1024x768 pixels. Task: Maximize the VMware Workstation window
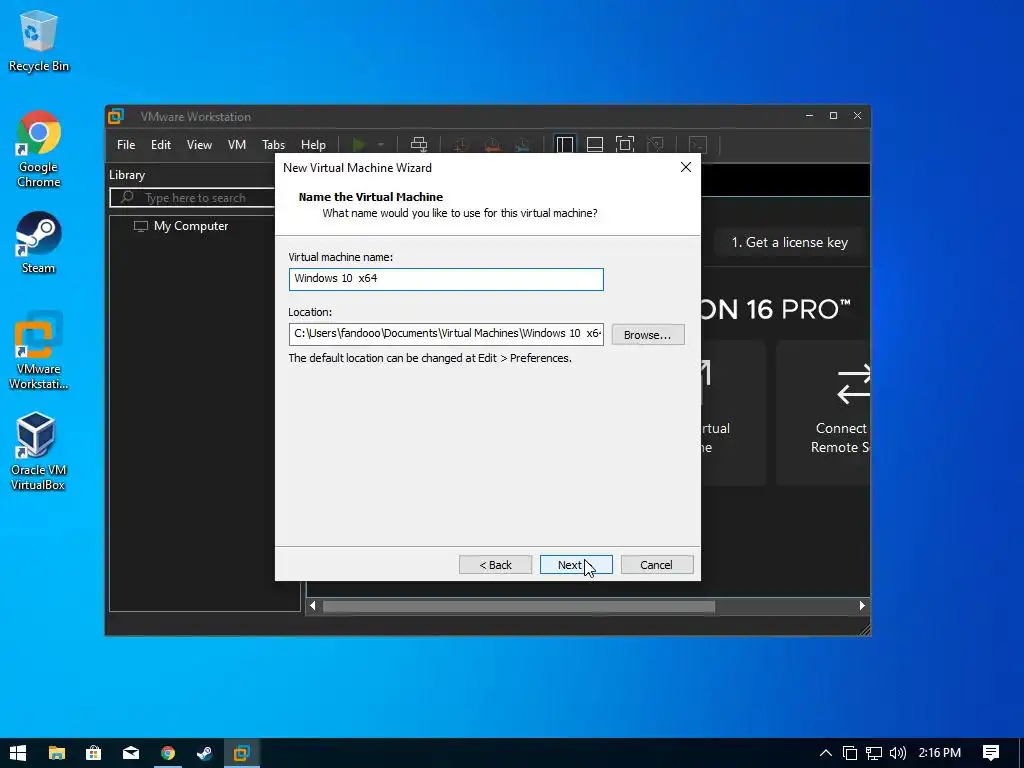(x=833, y=116)
